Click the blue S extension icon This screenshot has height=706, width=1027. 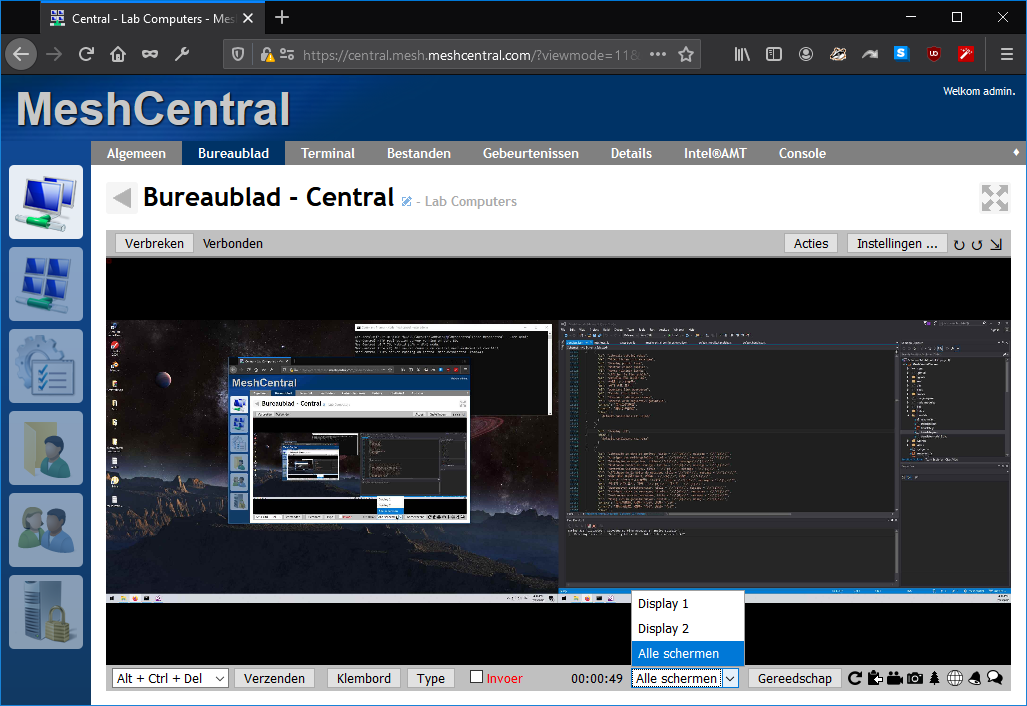(x=902, y=54)
